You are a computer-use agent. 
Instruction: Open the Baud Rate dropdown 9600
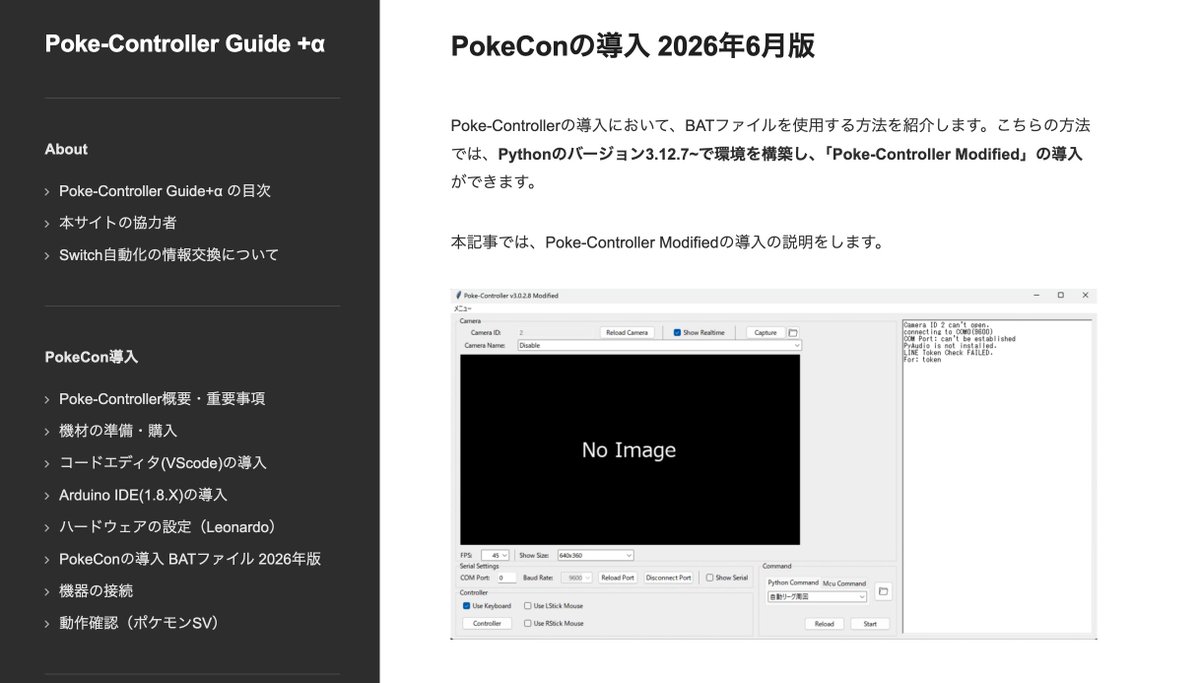578,578
